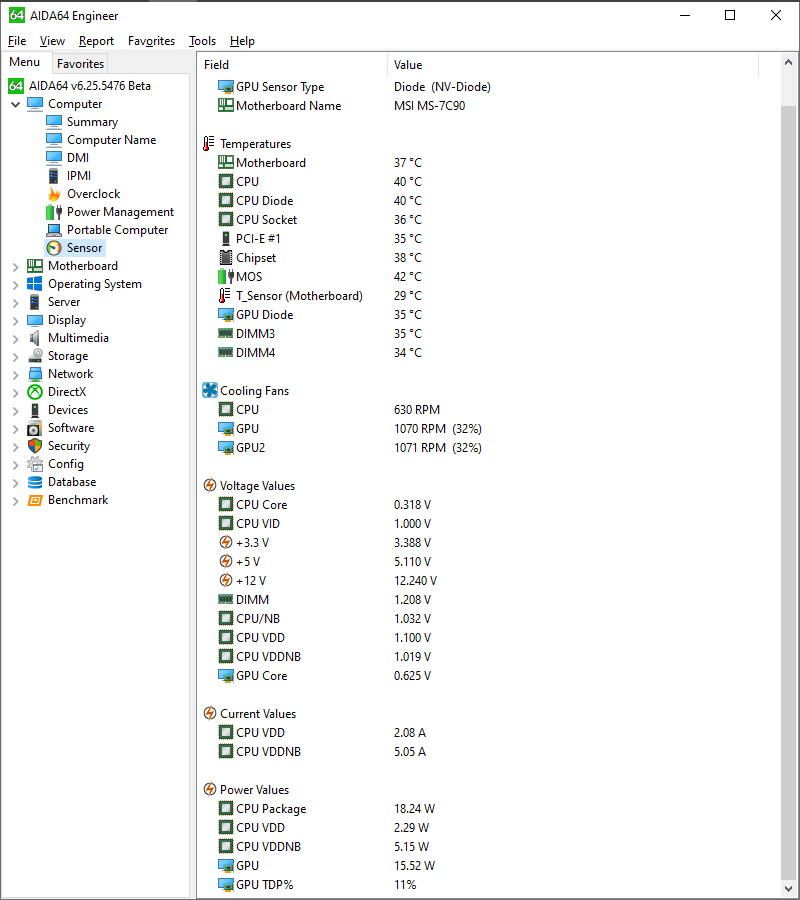Screen dimensions: 800x900
Task: Open the Help menu
Action: pos(242,41)
